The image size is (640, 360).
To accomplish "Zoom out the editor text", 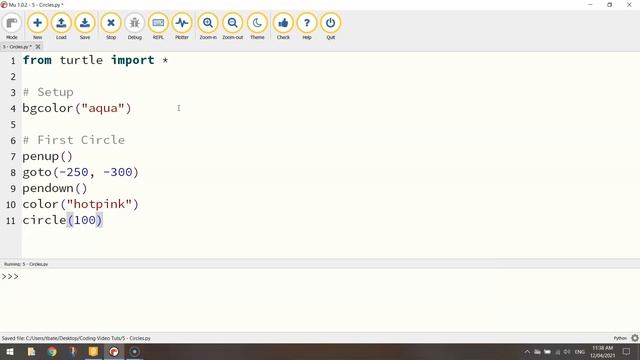I will point(232,27).
